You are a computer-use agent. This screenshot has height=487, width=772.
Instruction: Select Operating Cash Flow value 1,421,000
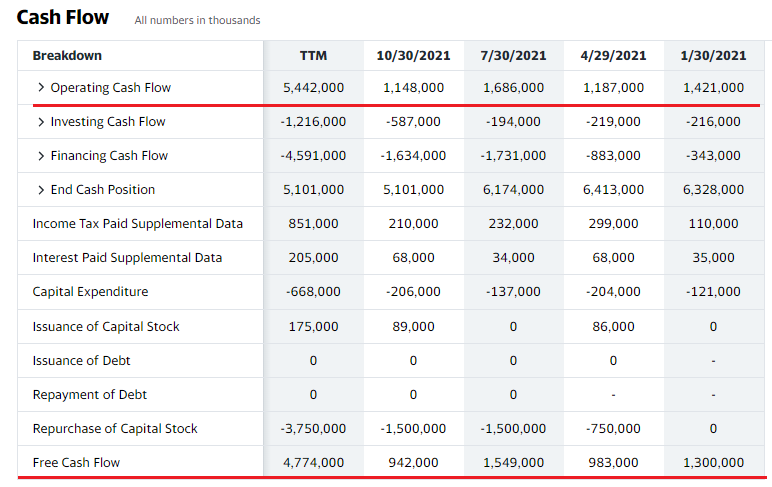[713, 88]
